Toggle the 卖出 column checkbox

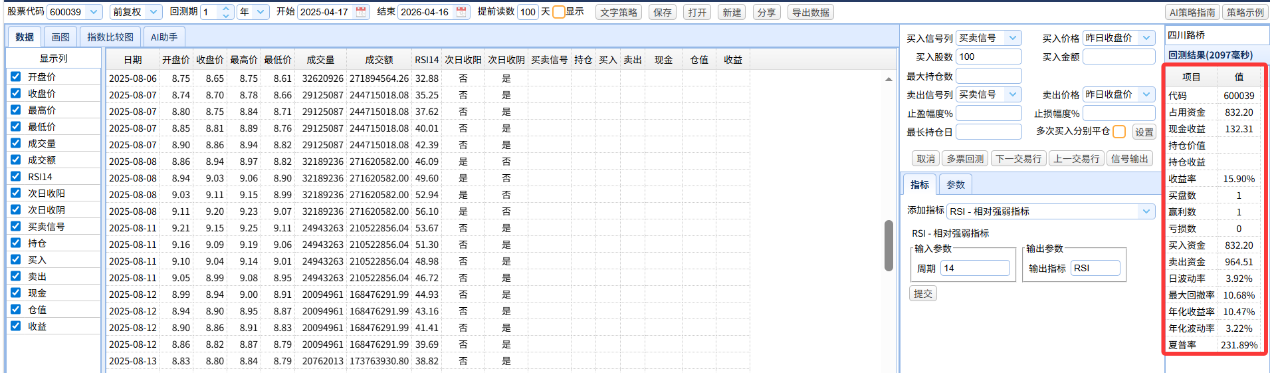15,275
